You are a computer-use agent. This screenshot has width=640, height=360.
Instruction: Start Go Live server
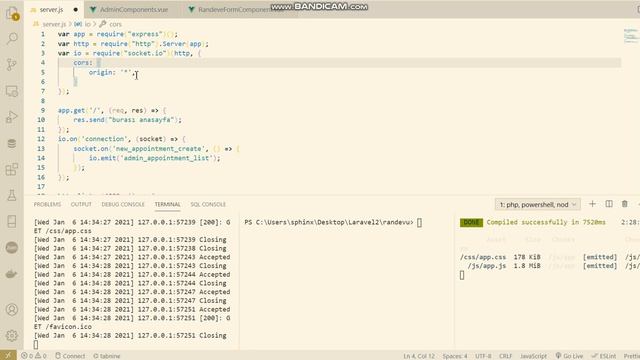pyautogui.click(x=569, y=356)
